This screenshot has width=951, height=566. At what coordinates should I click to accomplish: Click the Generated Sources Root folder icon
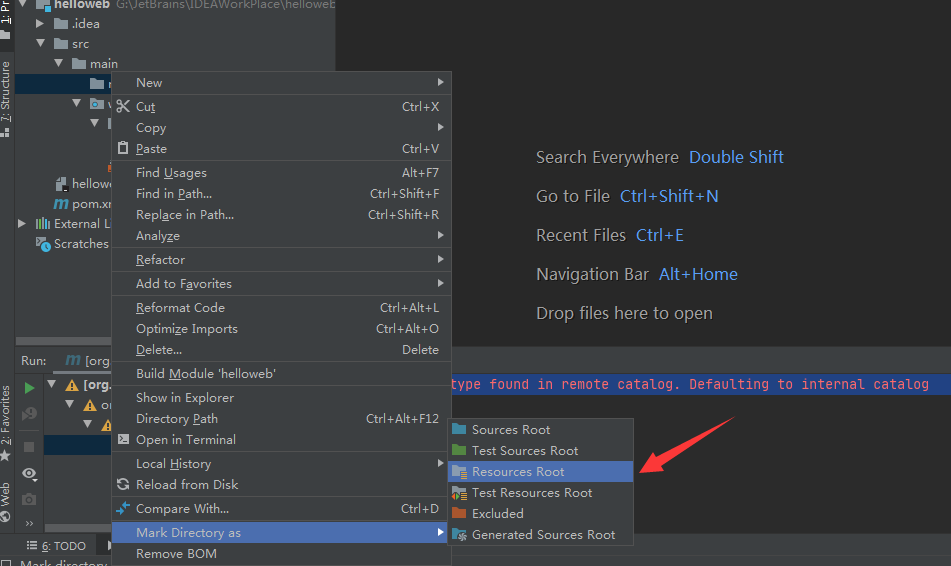tap(459, 534)
